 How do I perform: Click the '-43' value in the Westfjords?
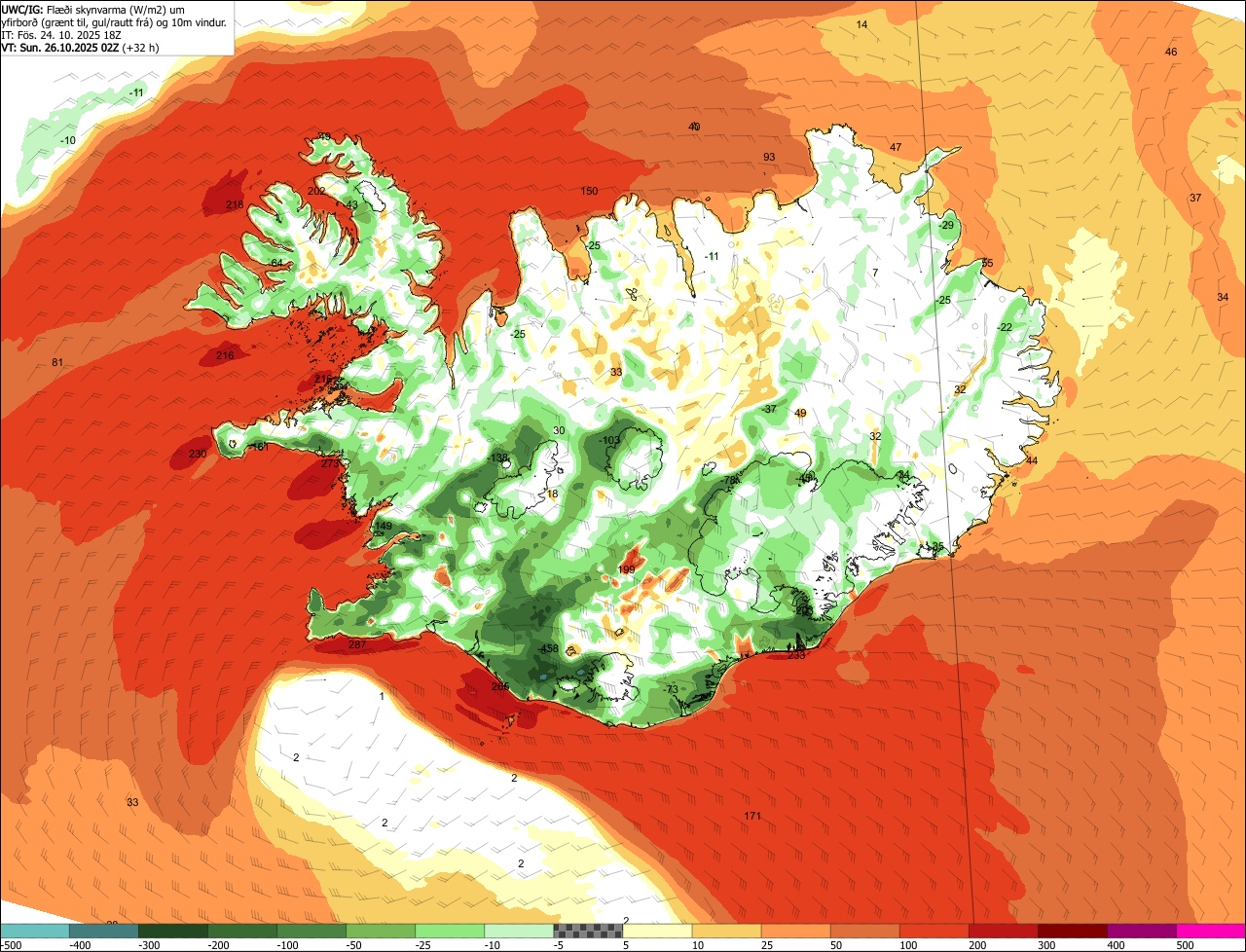pyautogui.click(x=350, y=204)
